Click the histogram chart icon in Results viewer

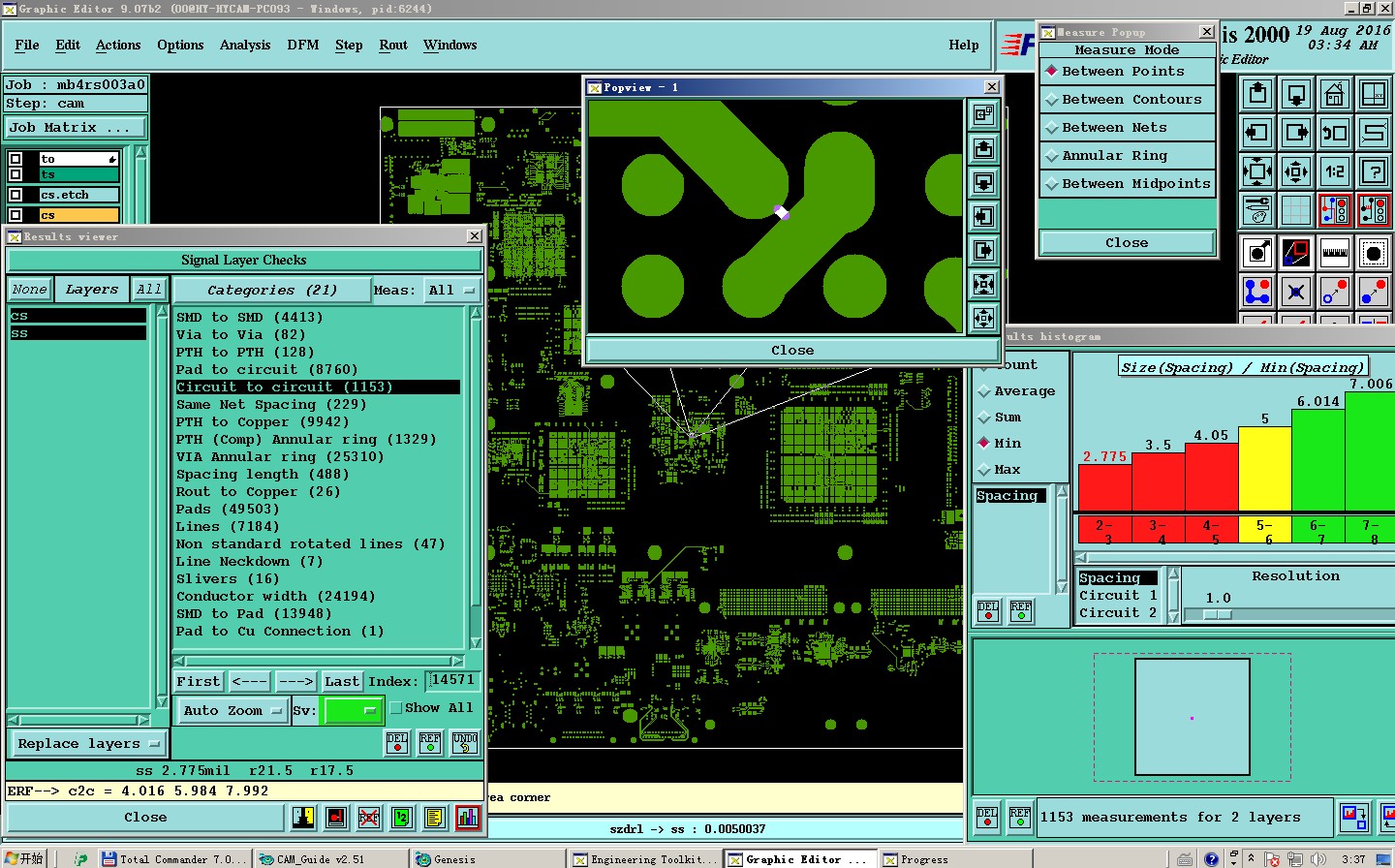(468, 818)
